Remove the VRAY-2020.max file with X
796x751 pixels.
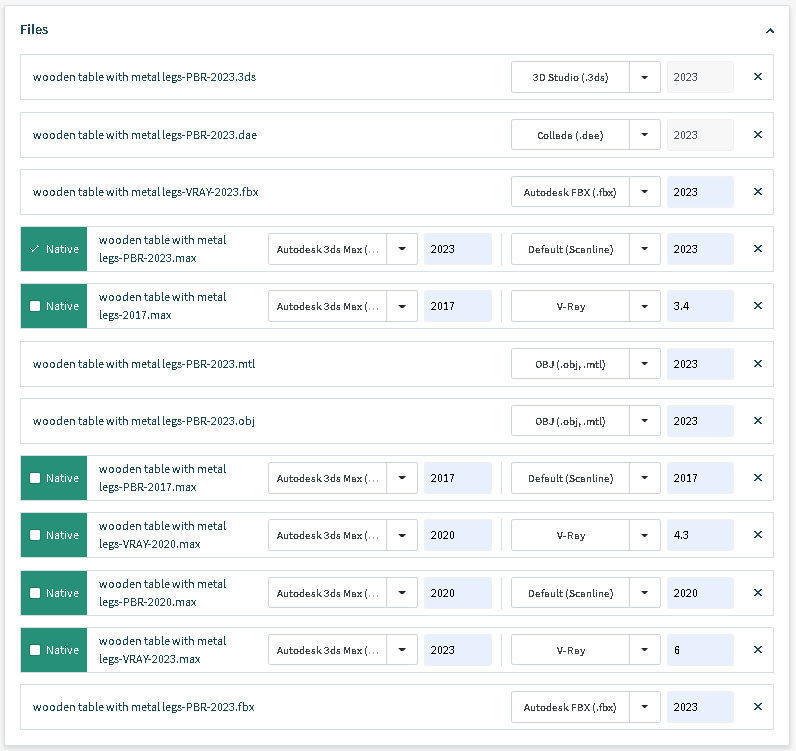757,535
